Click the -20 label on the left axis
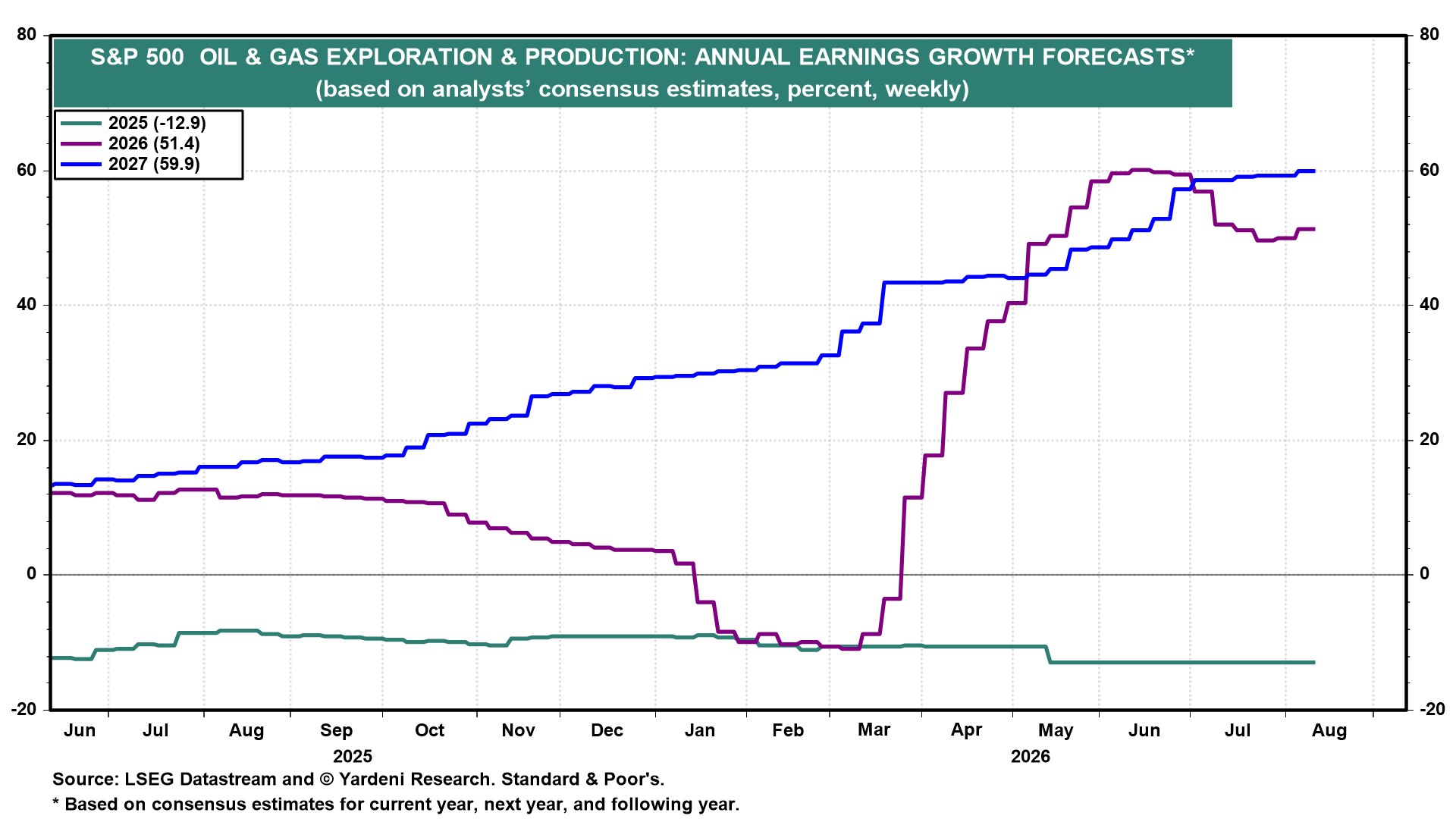 coord(24,709)
